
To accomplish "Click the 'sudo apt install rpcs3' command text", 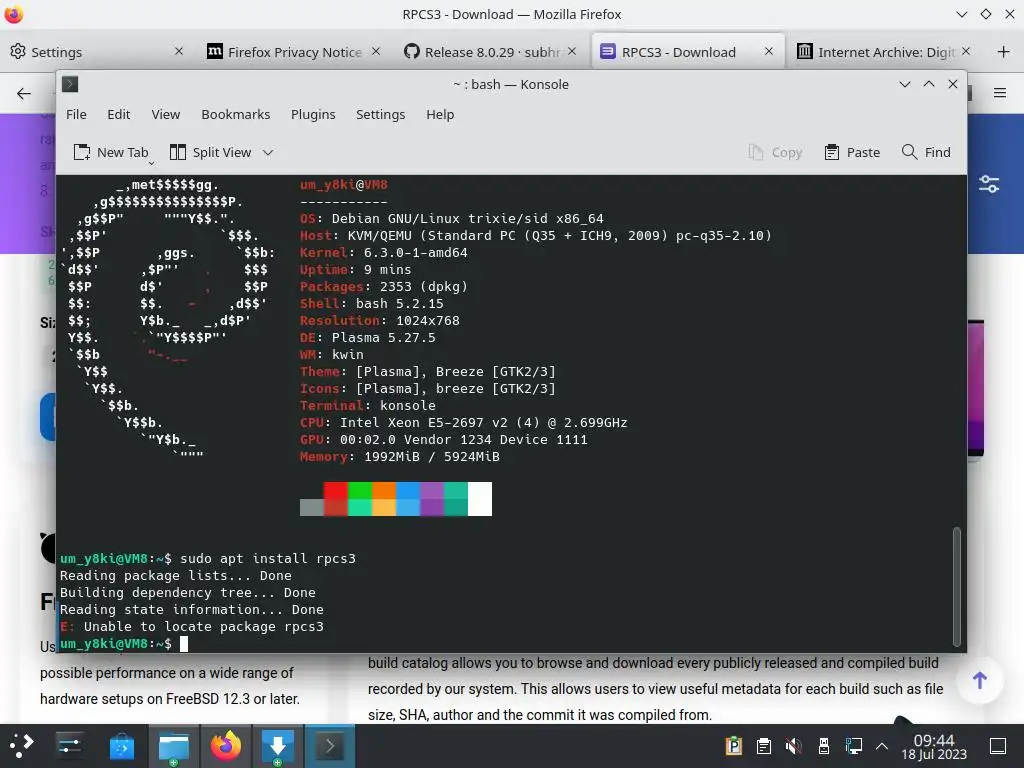I will (268, 558).
